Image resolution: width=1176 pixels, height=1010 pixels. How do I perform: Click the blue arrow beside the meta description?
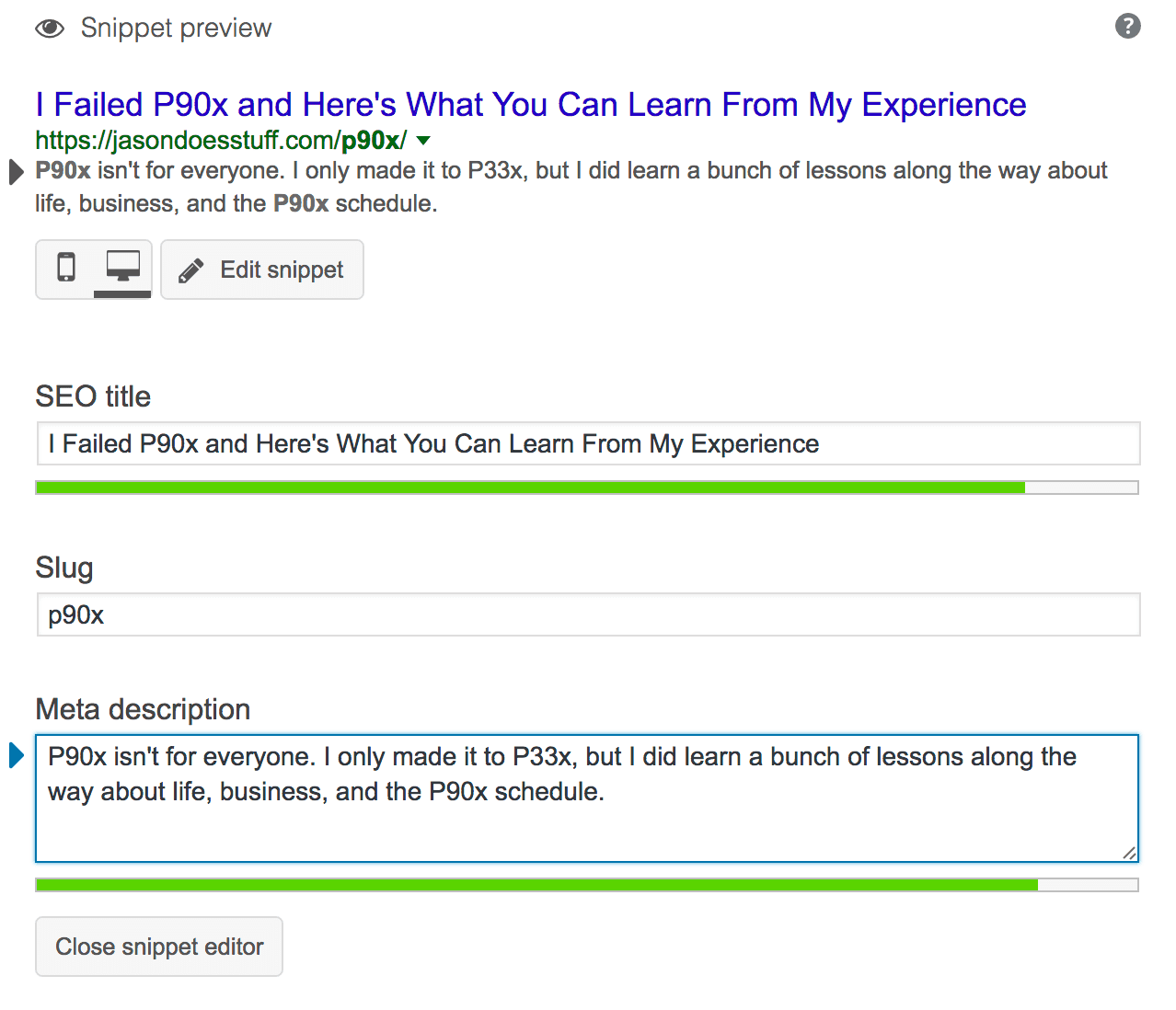(15, 755)
